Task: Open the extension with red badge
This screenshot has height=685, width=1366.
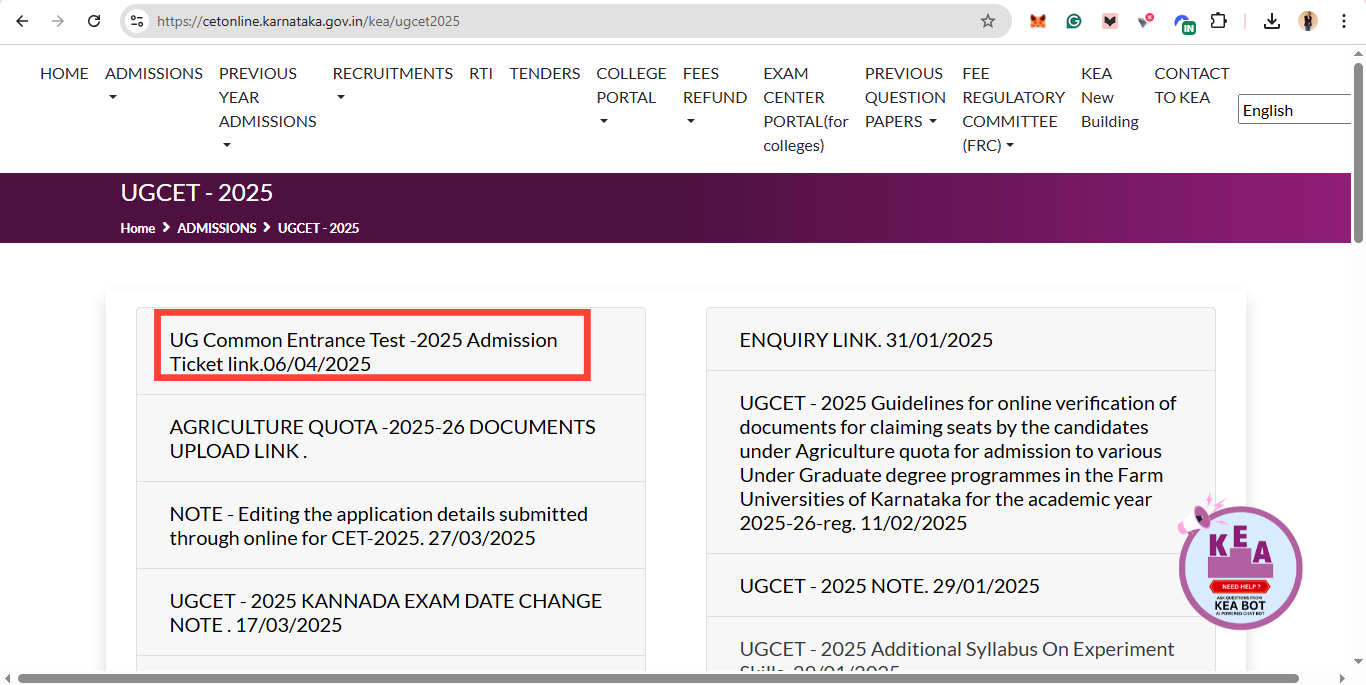Action: click(1146, 20)
